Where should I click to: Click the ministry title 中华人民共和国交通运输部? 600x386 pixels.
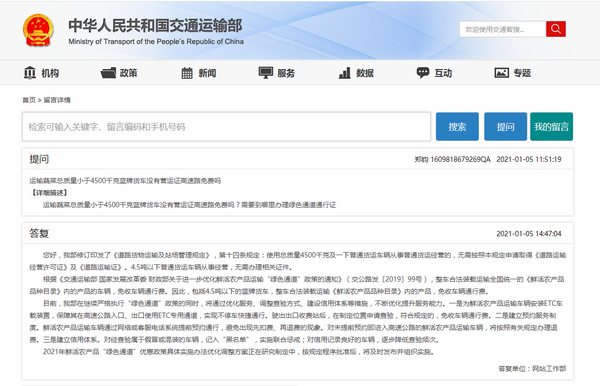click(155, 26)
